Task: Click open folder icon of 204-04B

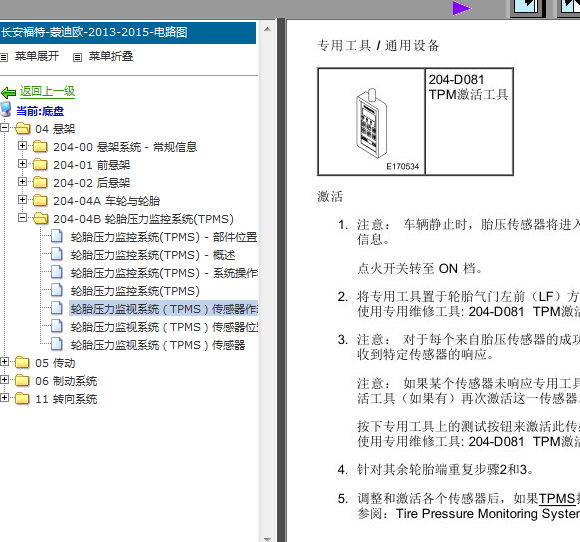Action: [x=40, y=219]
